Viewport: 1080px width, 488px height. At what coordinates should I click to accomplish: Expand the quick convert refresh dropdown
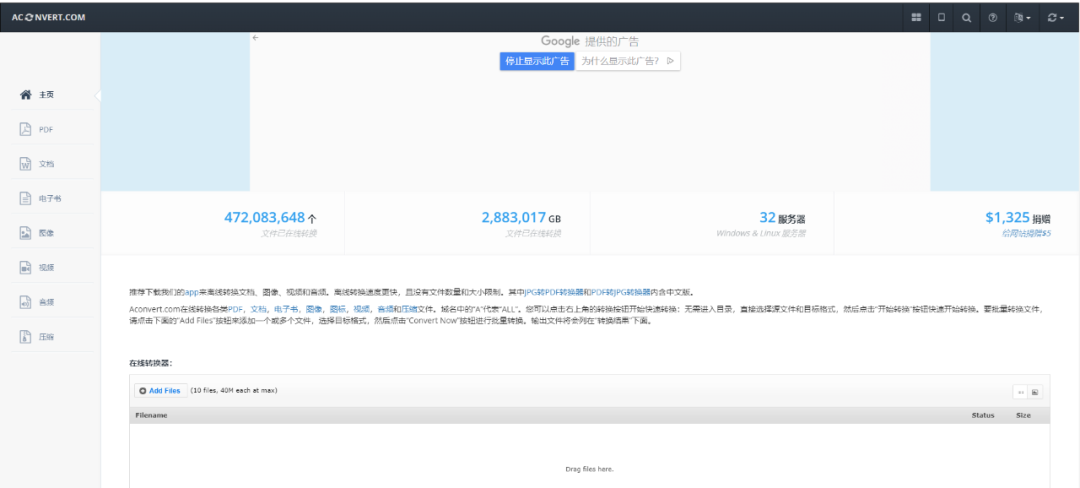pyautogui.click(x=1056, y=17)
